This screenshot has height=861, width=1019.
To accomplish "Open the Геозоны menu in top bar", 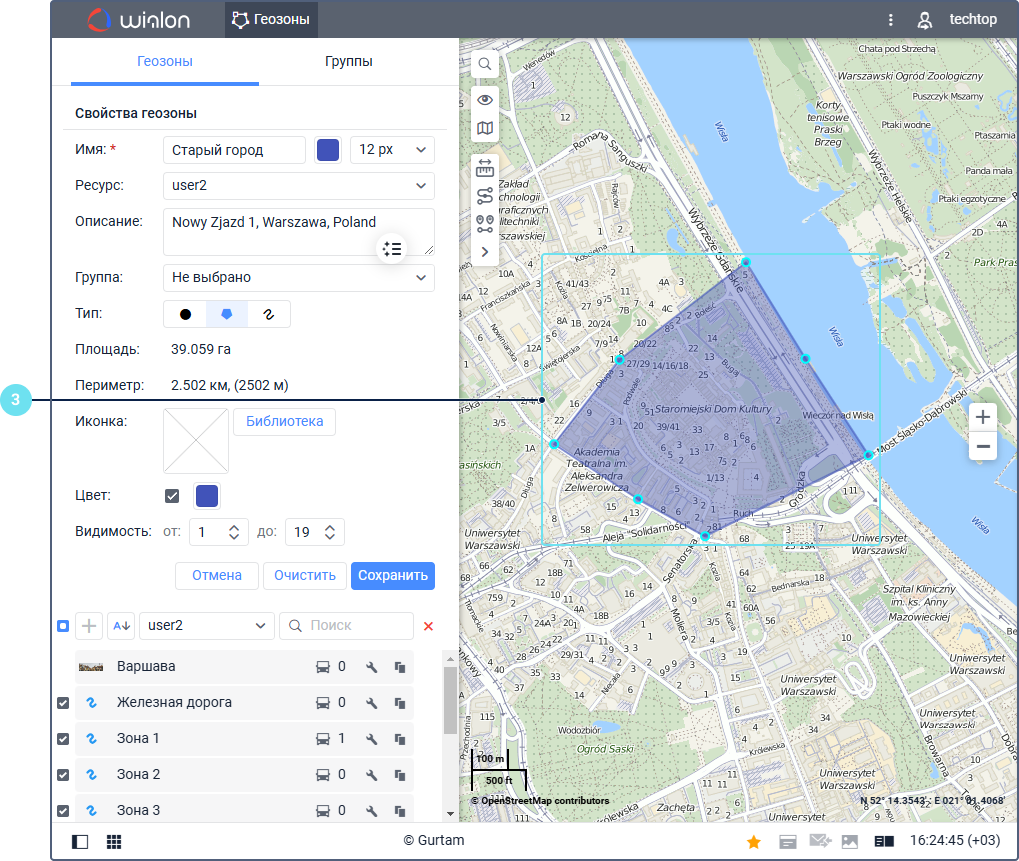I will tap(271, 19).
